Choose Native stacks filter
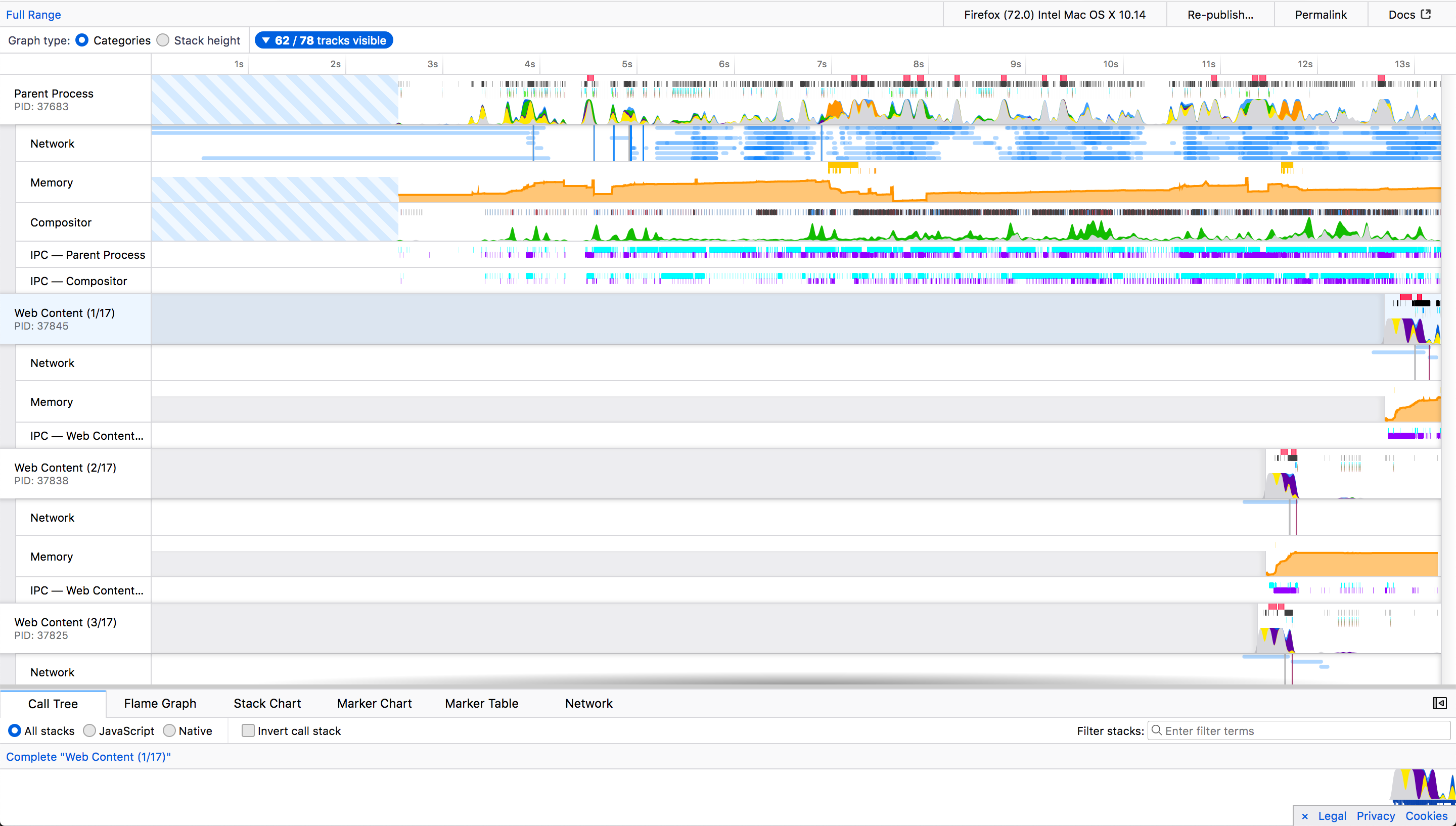This screenshot has width=1456, height=826. coord(169,730)
